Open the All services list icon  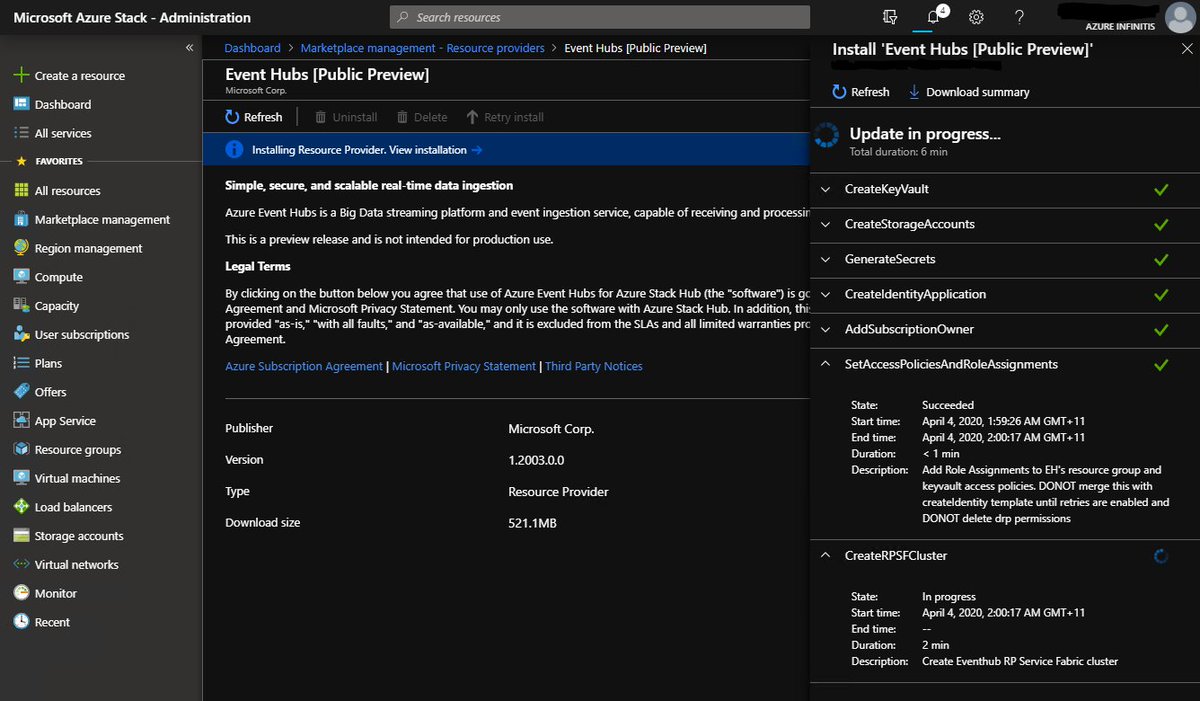21,133
